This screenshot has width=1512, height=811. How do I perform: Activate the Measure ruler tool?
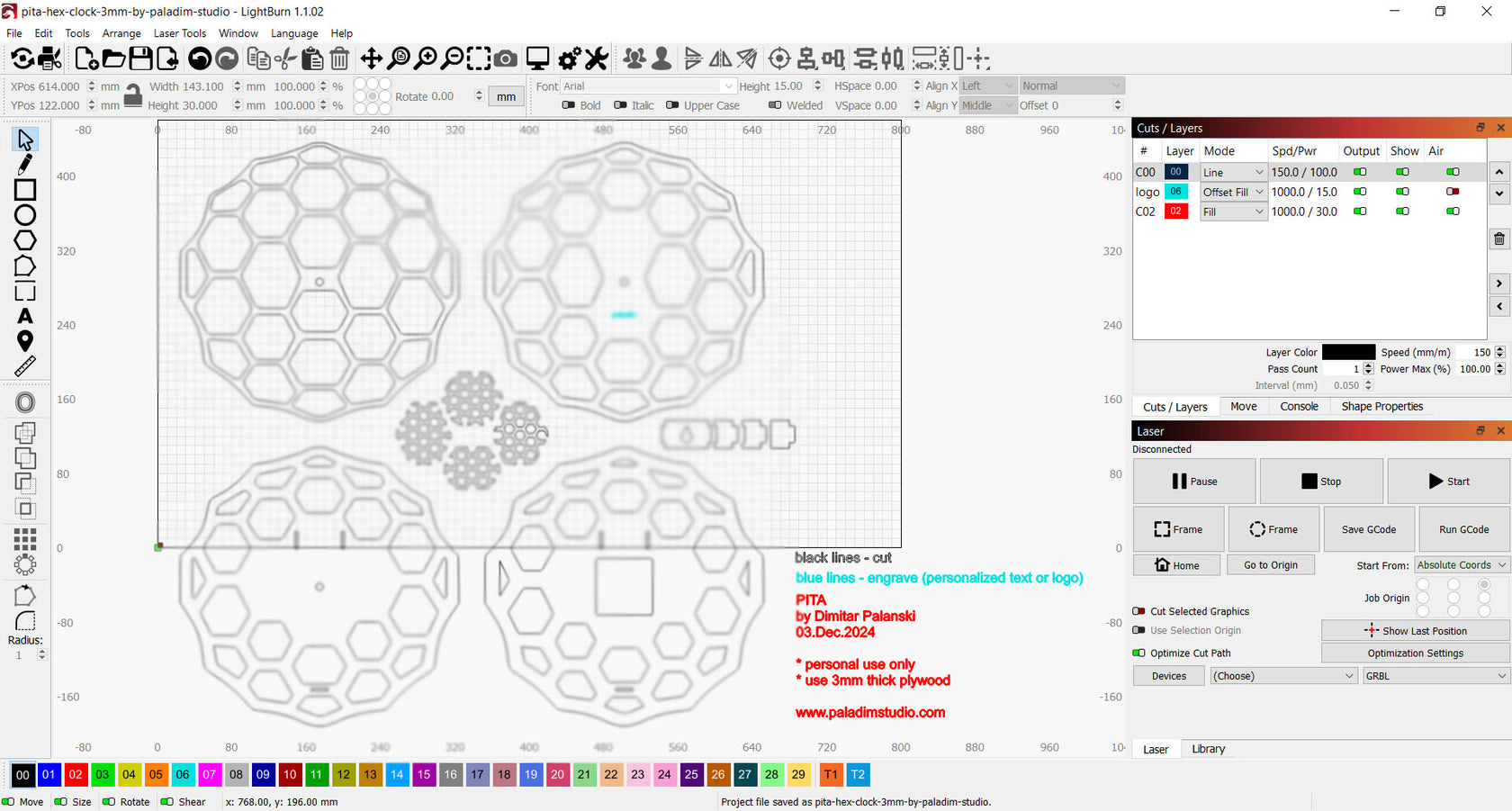coord(24,366)
